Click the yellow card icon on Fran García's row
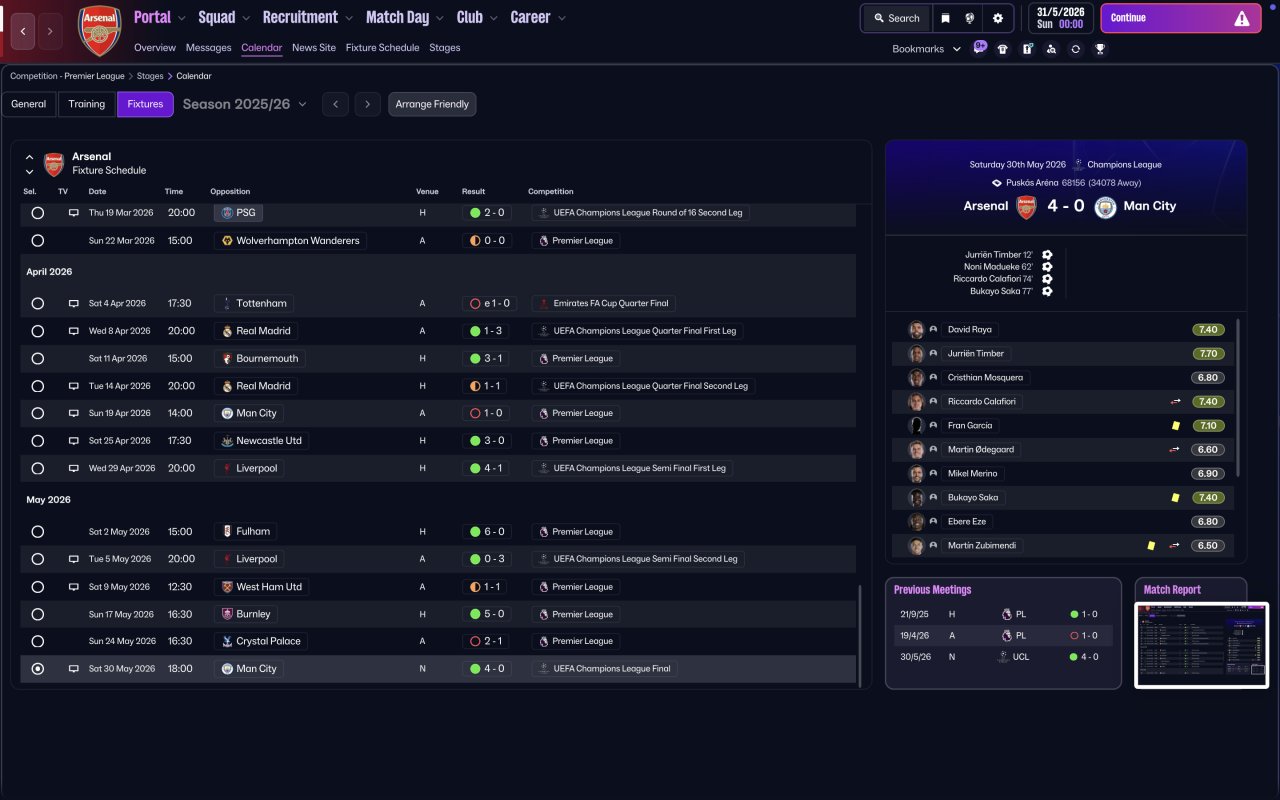Image resolution: width=1280 pixels, height=800 pixels. 1175,425
